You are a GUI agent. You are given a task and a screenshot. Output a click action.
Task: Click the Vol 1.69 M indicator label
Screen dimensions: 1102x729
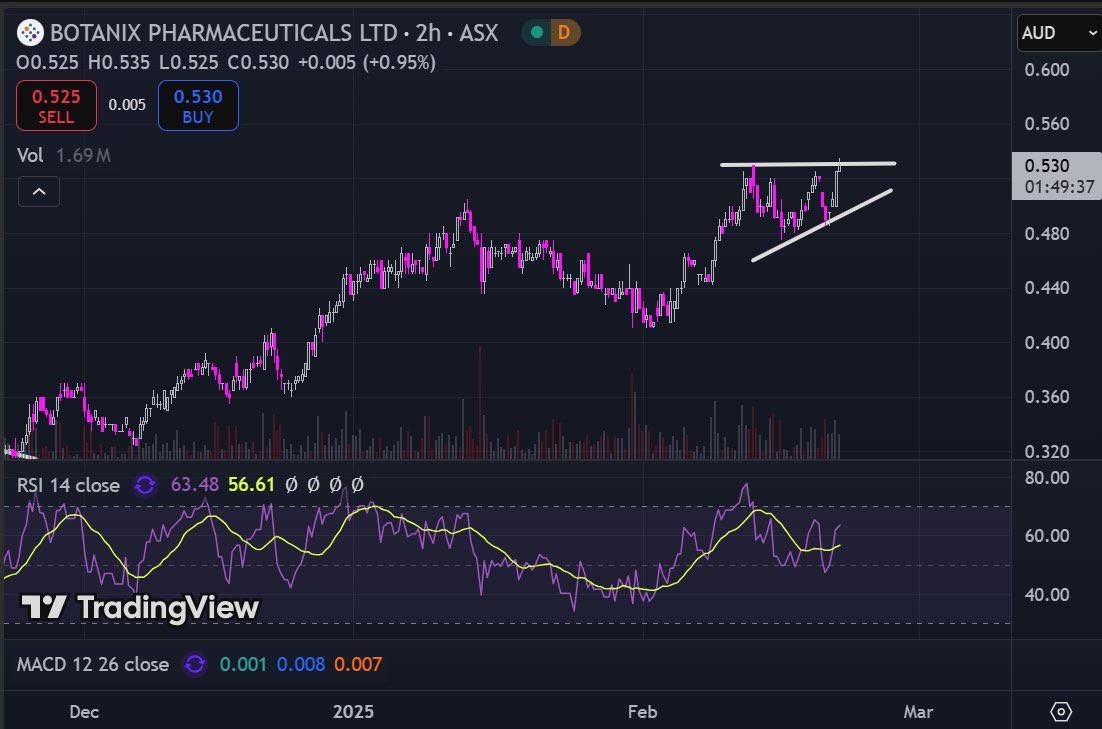(64, 155)
